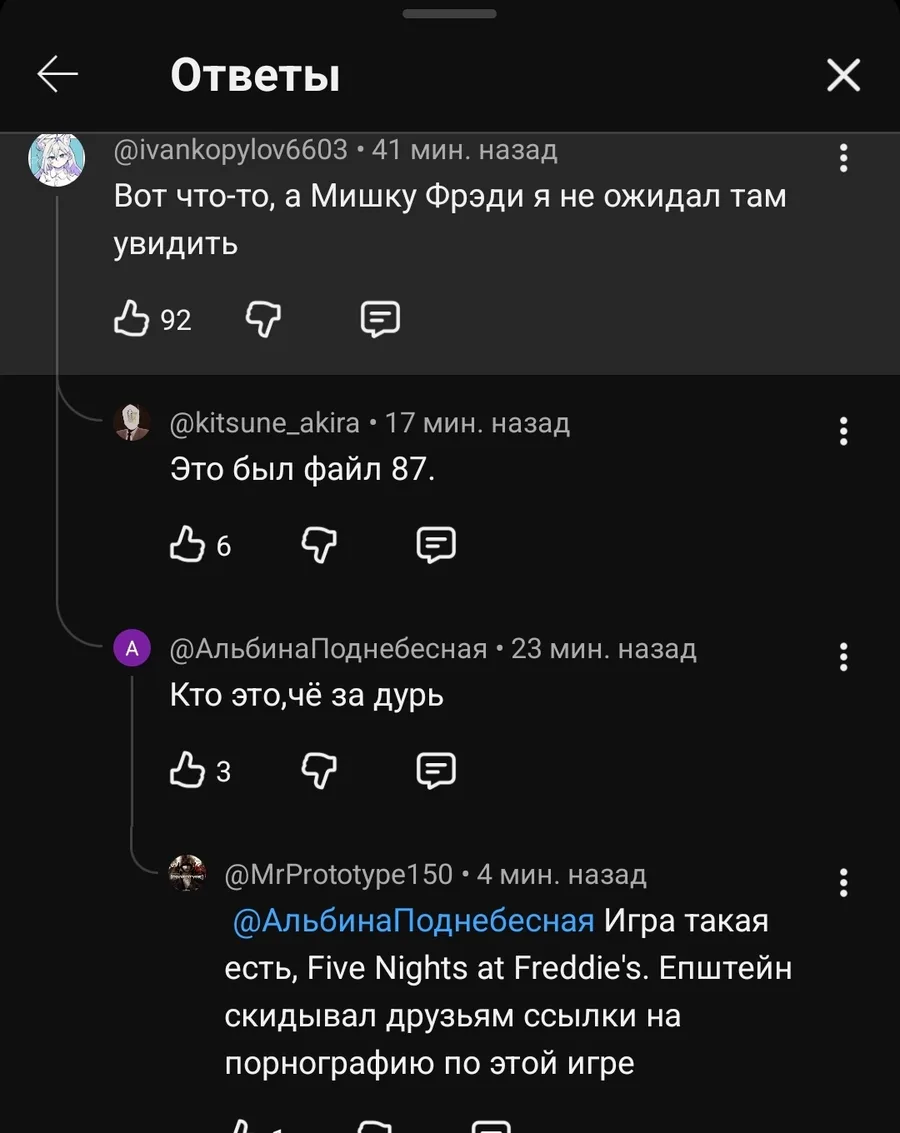Grab the drag handle at the top
The height and width of the screenshot is (1133, 900).
pyautogui.click(x=450, y=14)
